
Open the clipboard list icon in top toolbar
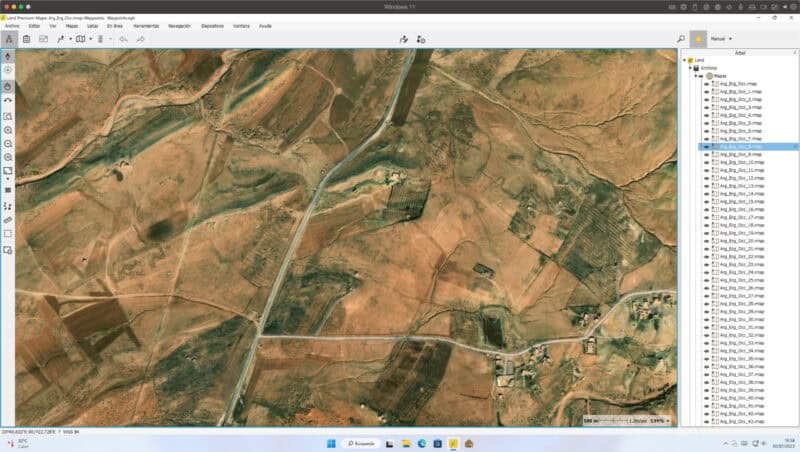pos(26,39)
